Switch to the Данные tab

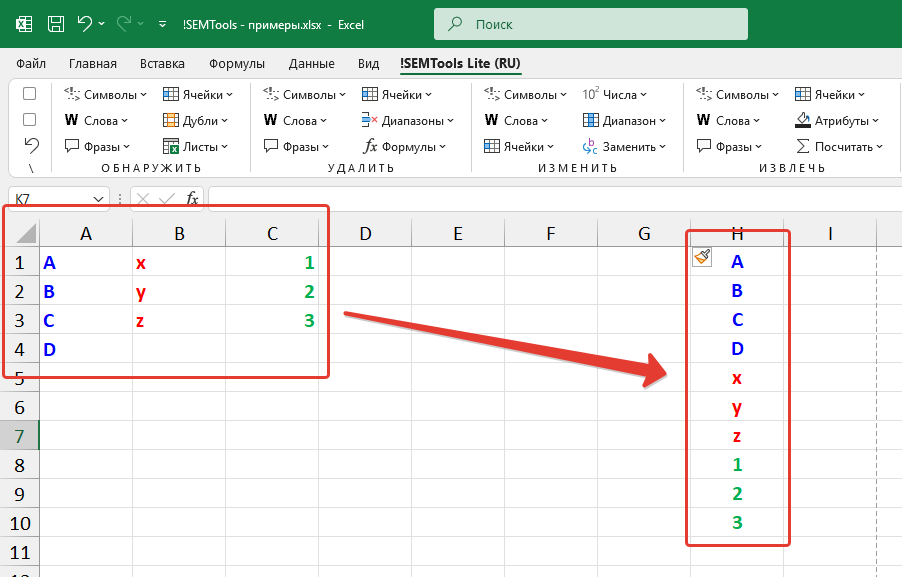pos(311,63)
